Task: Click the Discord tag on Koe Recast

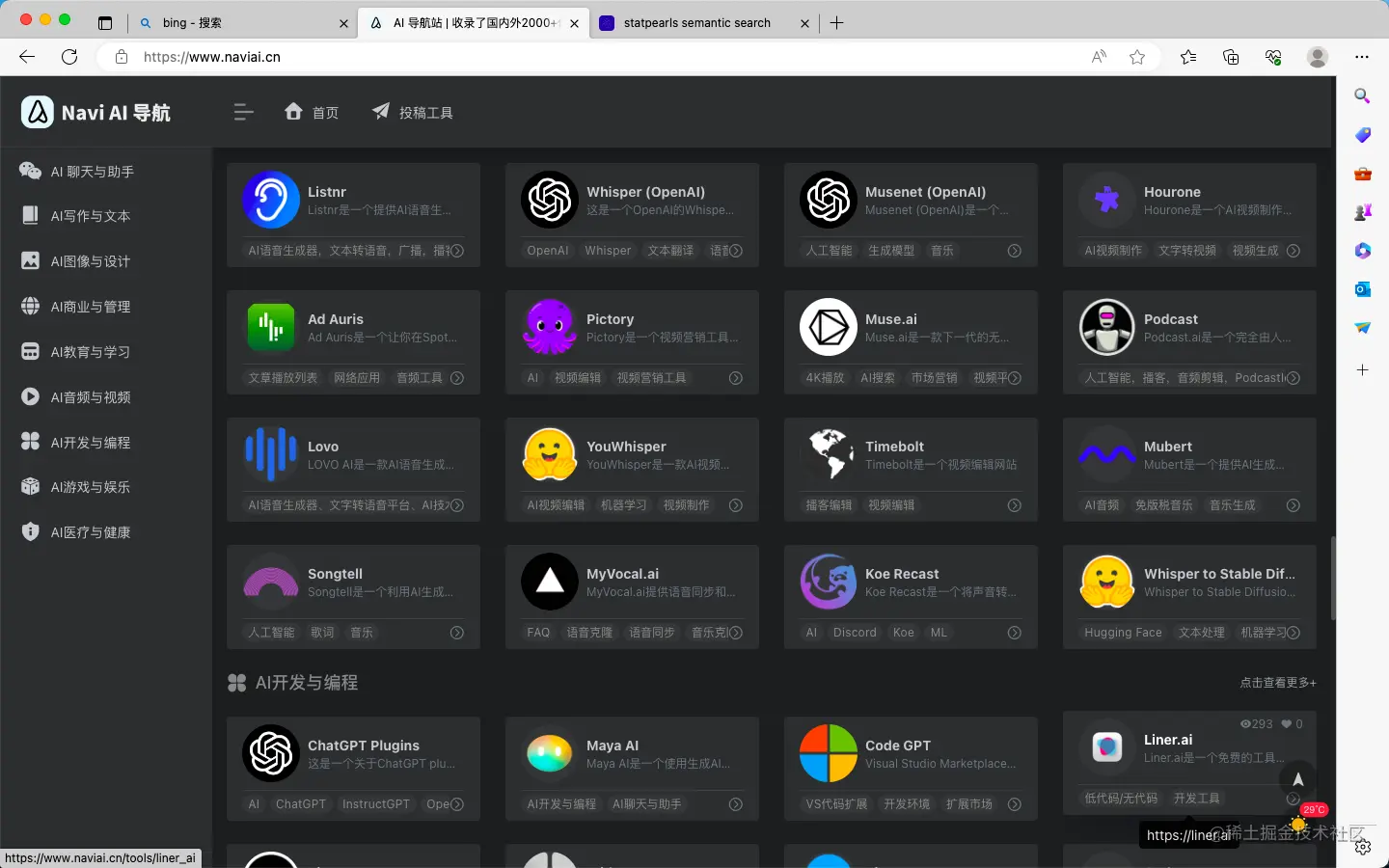Action: point(855,633)
